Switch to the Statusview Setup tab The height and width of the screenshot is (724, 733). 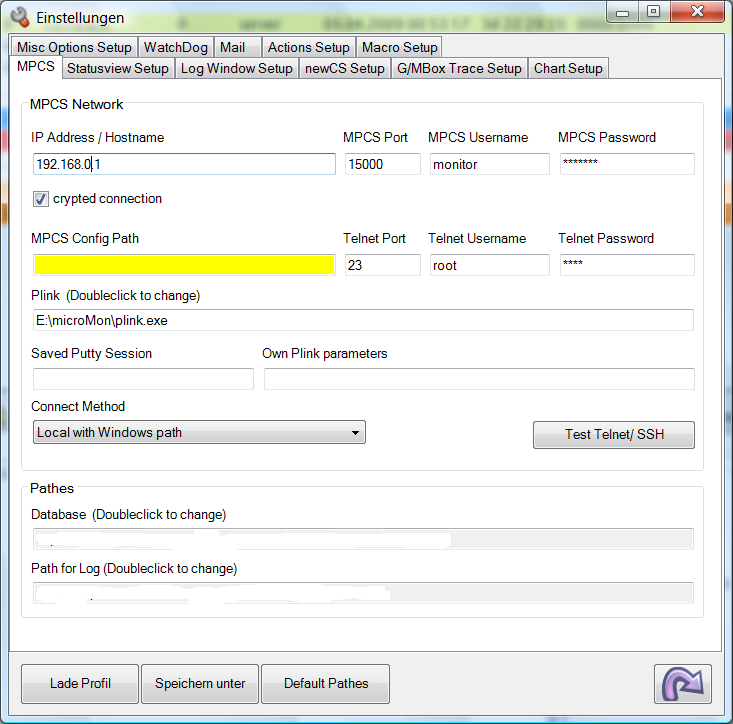117,68
